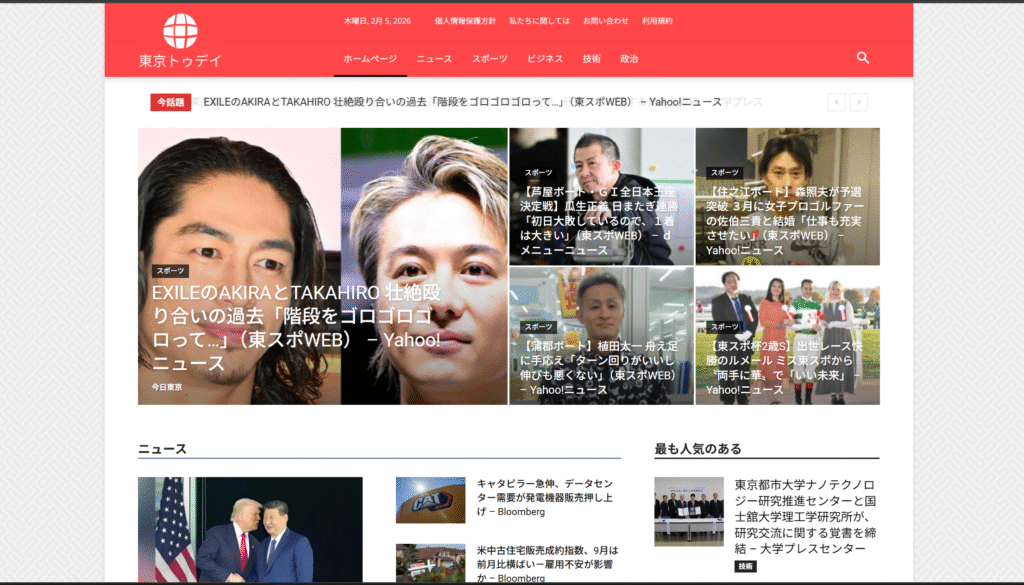Click スポーツ tag on EXILE featured article
1024x585 pixels.
tap(170, 271)
